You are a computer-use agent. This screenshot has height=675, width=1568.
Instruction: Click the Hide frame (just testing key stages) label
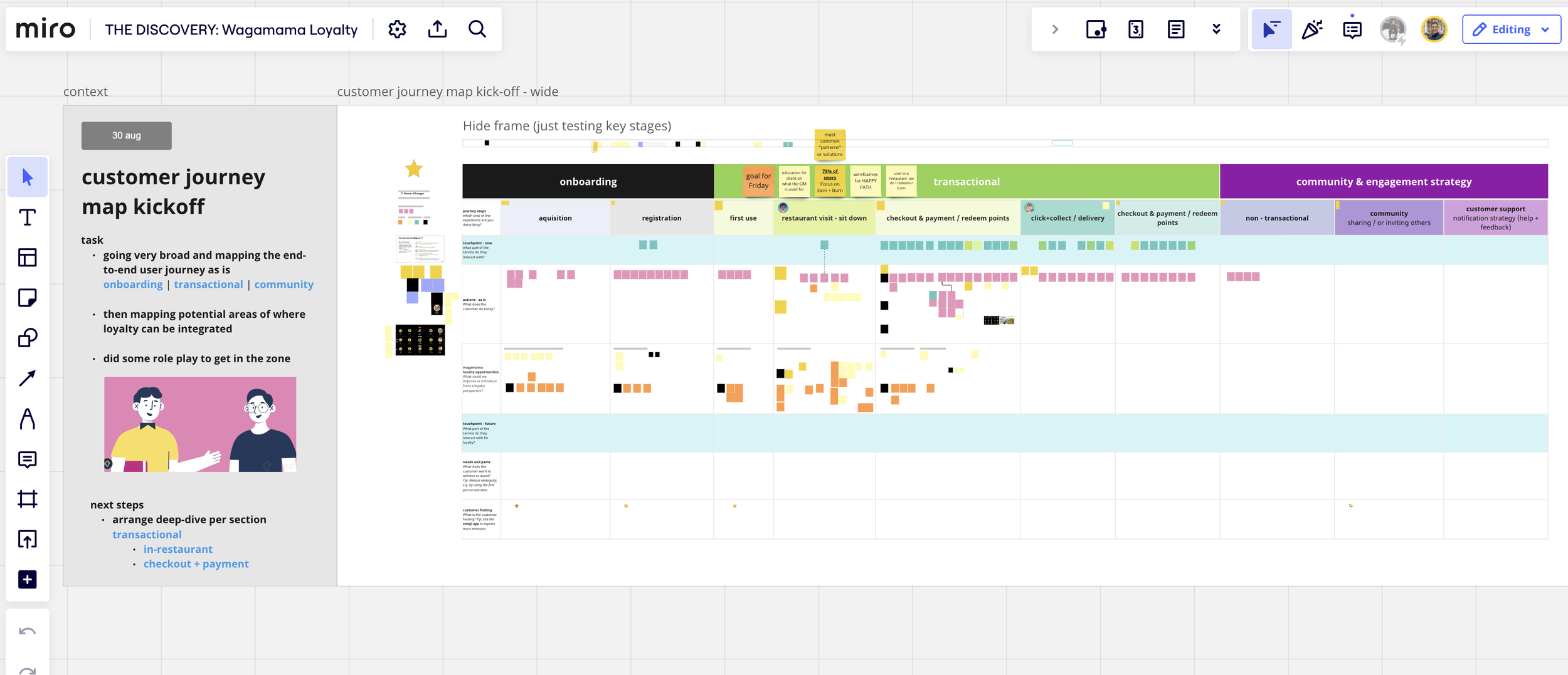coord(567,126)
